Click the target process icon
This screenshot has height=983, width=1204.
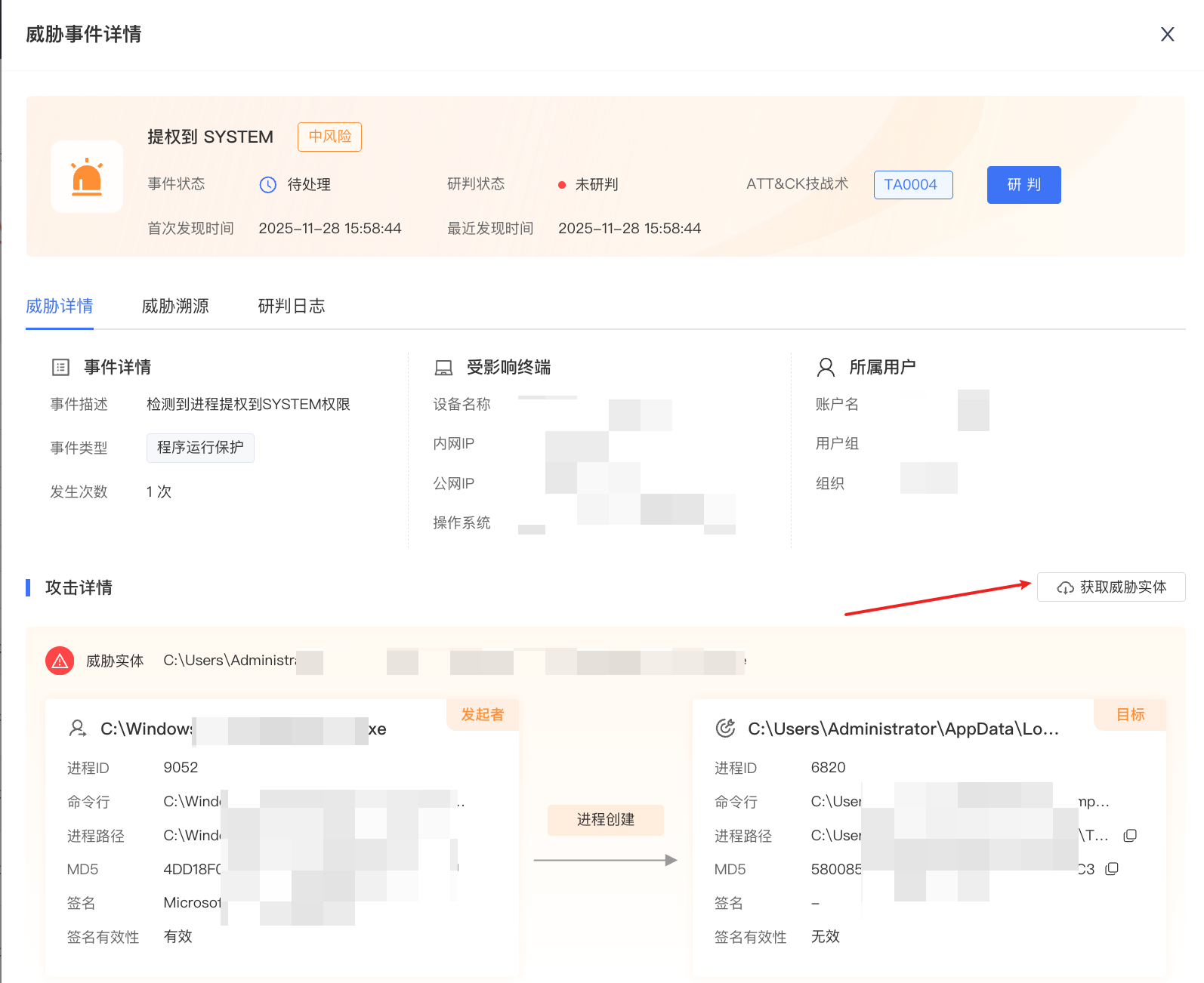click(725, 729)
